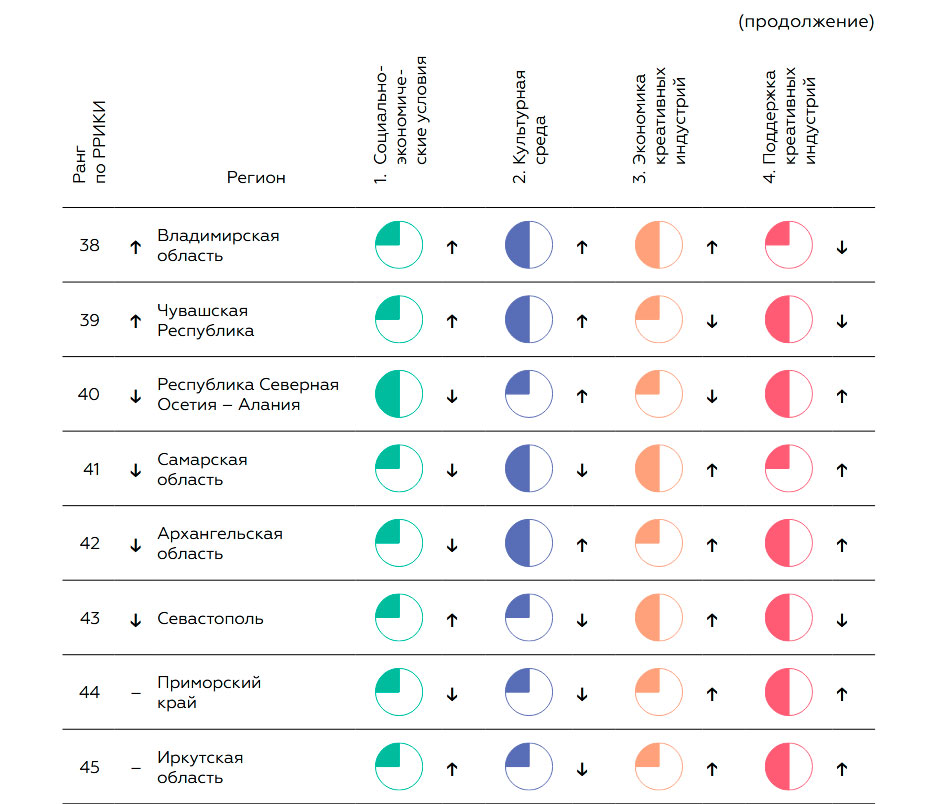The height and width of the screenshot is (804, 928).
Task: Click the rank dash next to Приморский край
Action: (136, 693)
